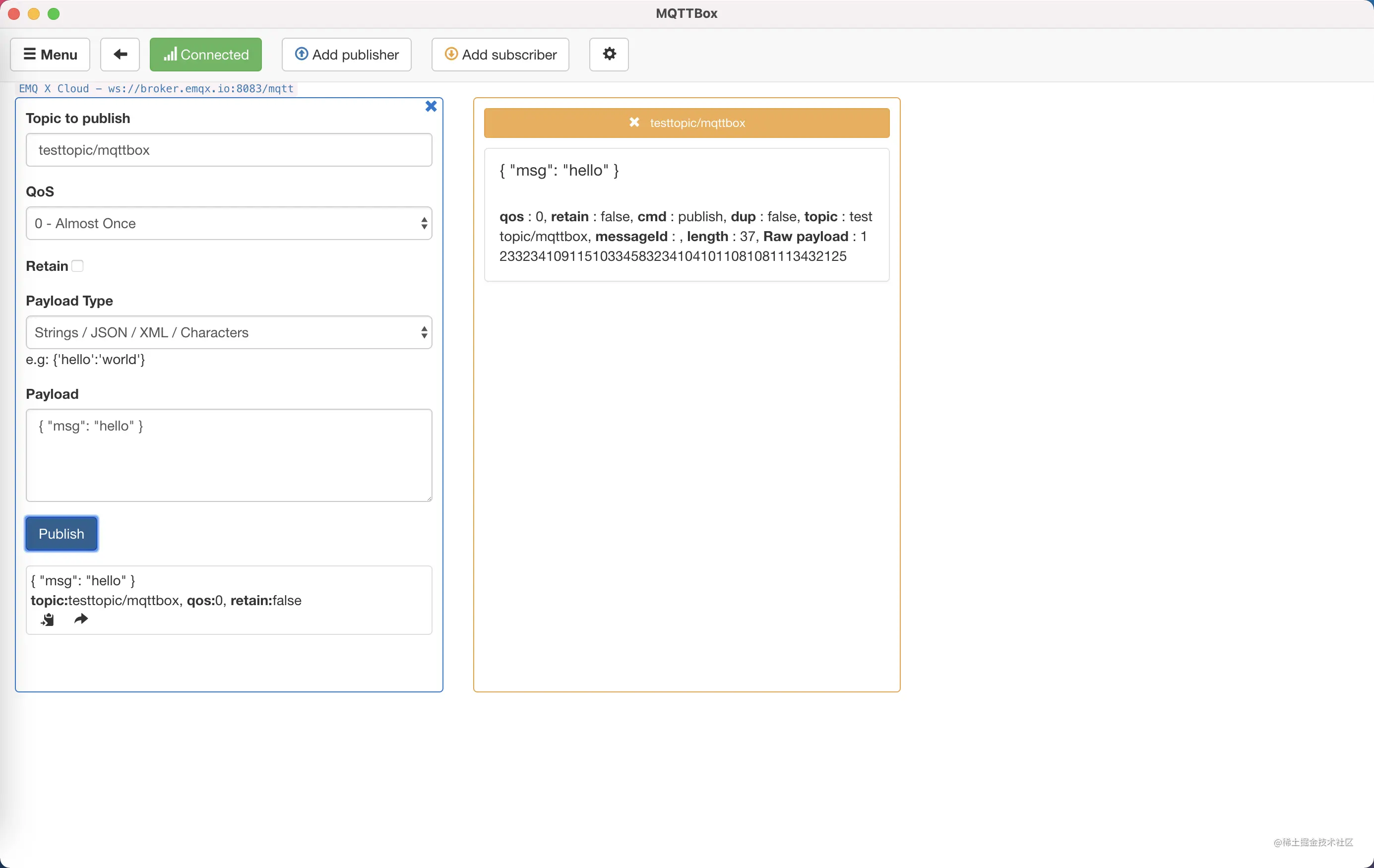The height and width of the screenshot is (868, 1374).
Task: Click the EMQ X Cloud connection label
Action: pos(156,88)
